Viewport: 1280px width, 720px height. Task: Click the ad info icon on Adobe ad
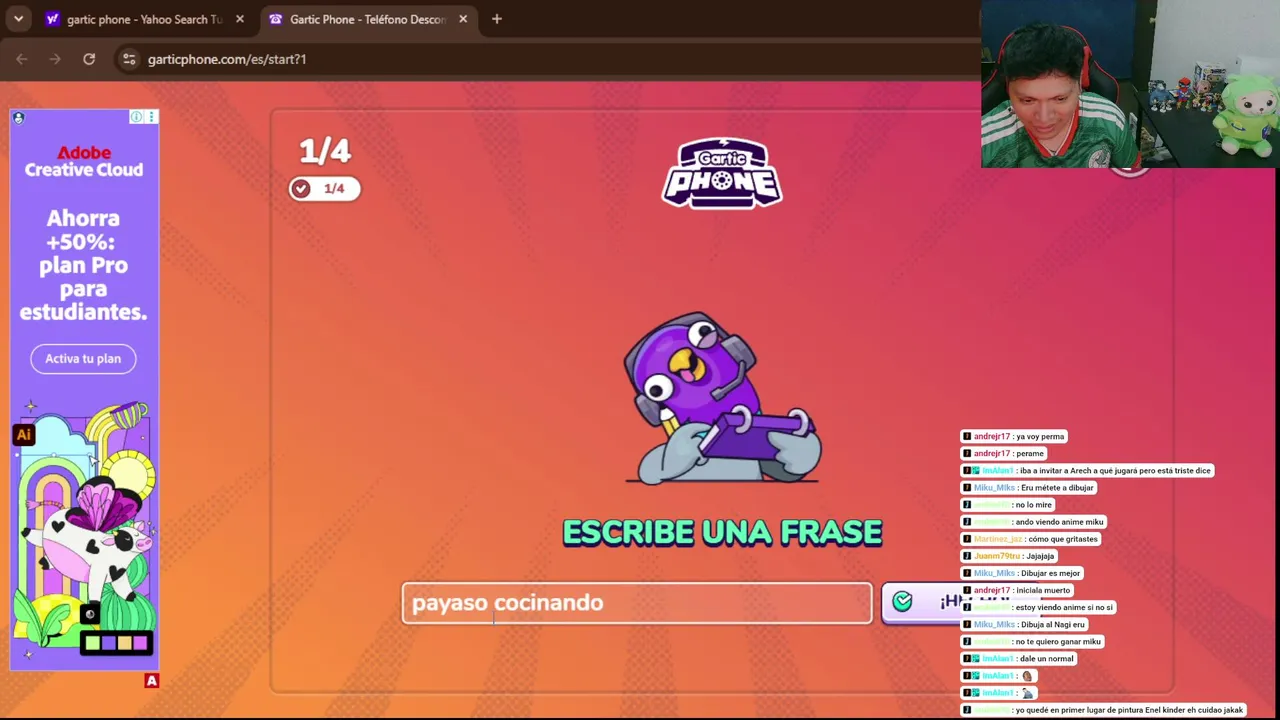click(x=137, y=117)
